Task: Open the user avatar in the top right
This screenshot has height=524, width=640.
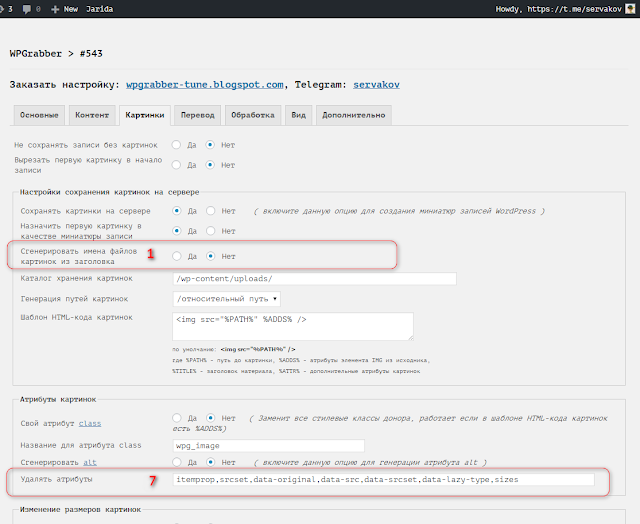Action: (631, 9)
